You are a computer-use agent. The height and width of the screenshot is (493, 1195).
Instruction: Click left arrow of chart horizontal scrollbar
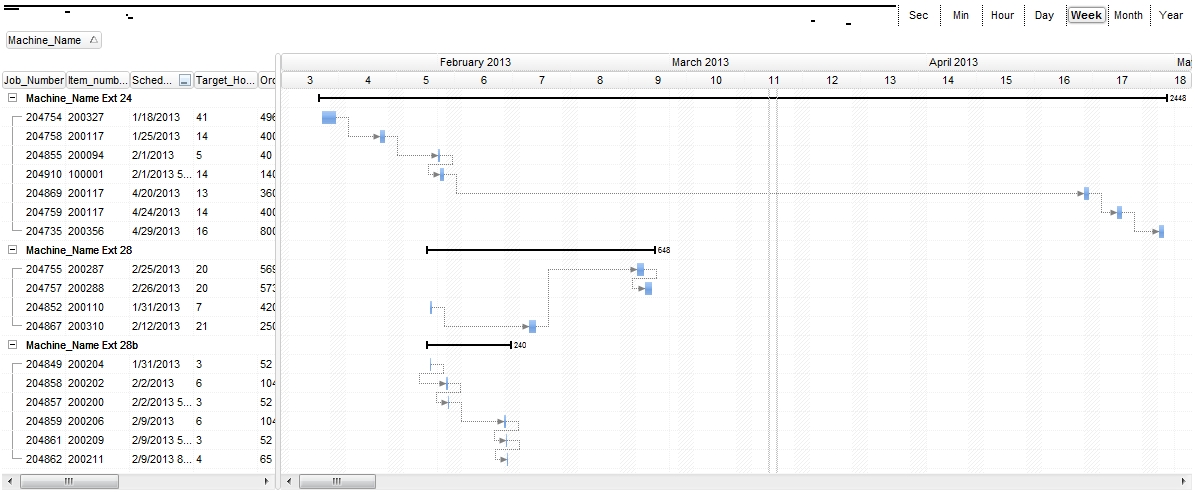pyautogui.click(x=289, y=482)
